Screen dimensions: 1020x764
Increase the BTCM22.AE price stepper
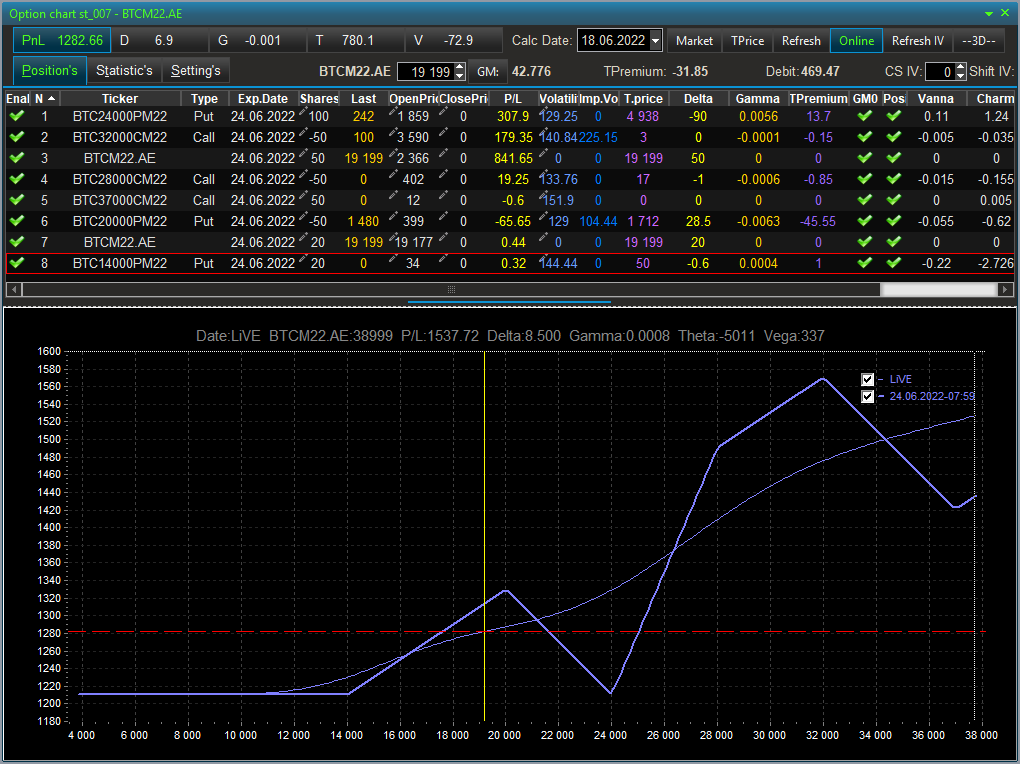click(x=460, y=66)
